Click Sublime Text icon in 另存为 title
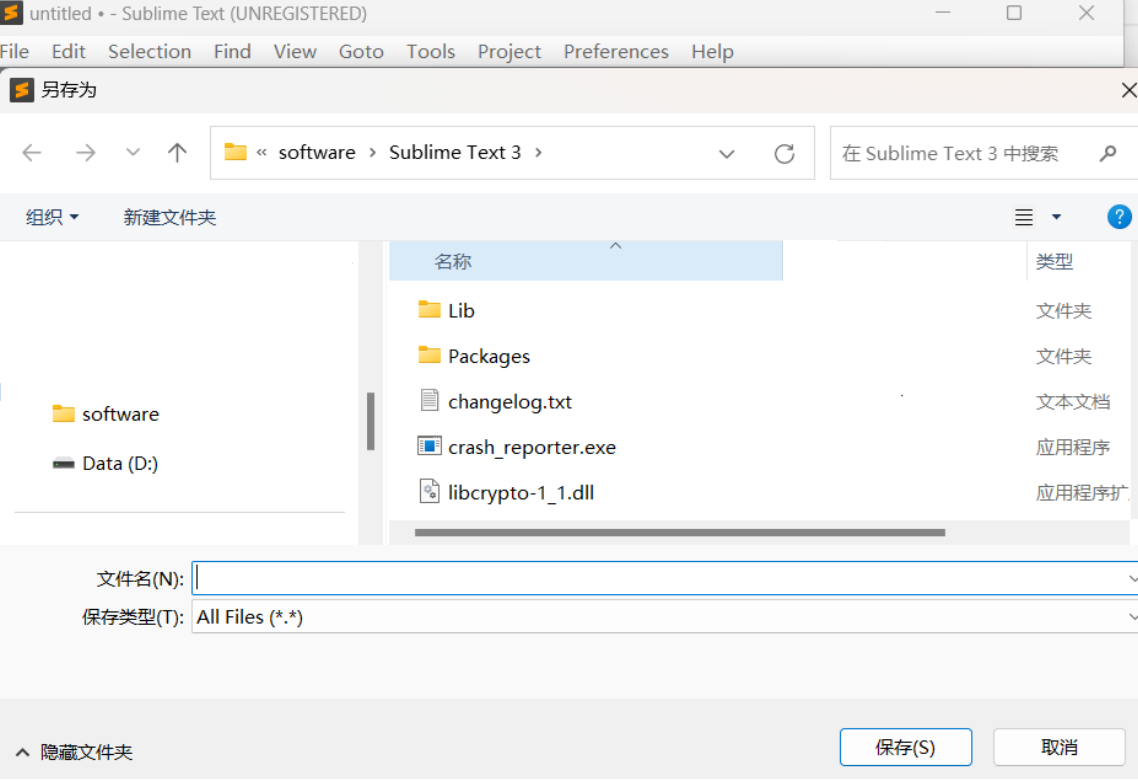Image resolution: width=1138 pixels, height=781 pixels. 22,90
